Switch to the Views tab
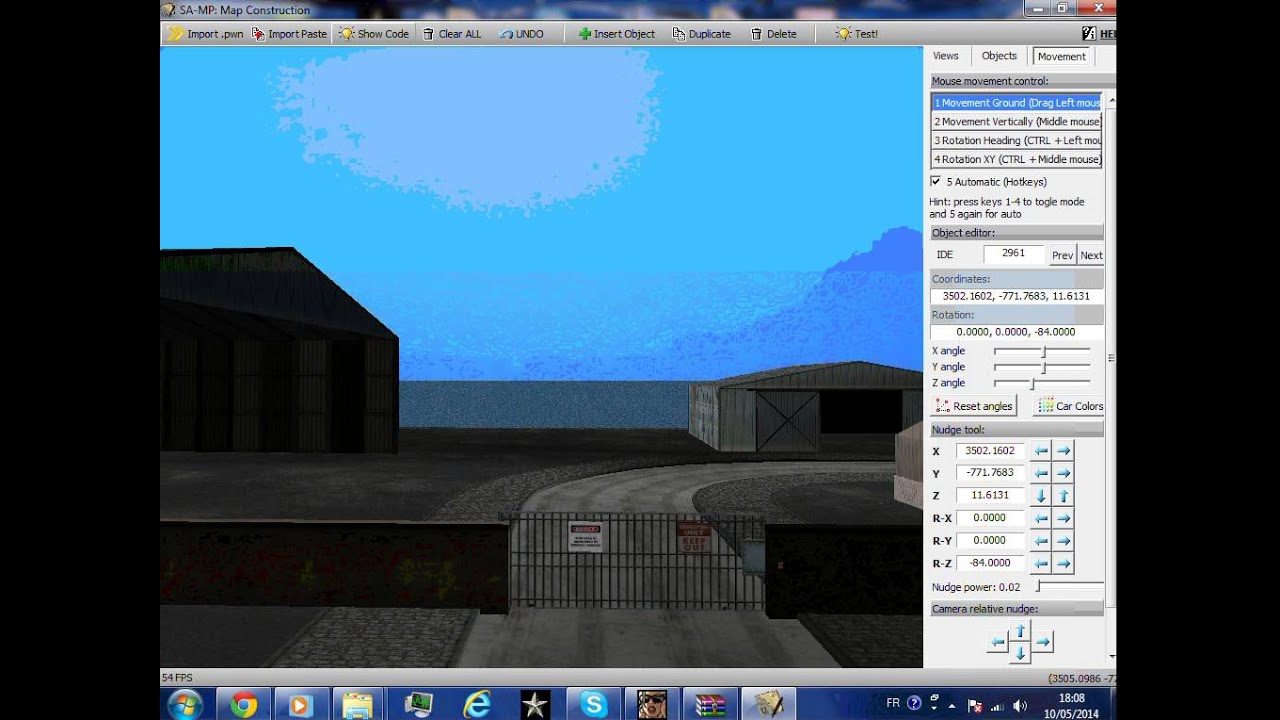 (x=946, y=56)
